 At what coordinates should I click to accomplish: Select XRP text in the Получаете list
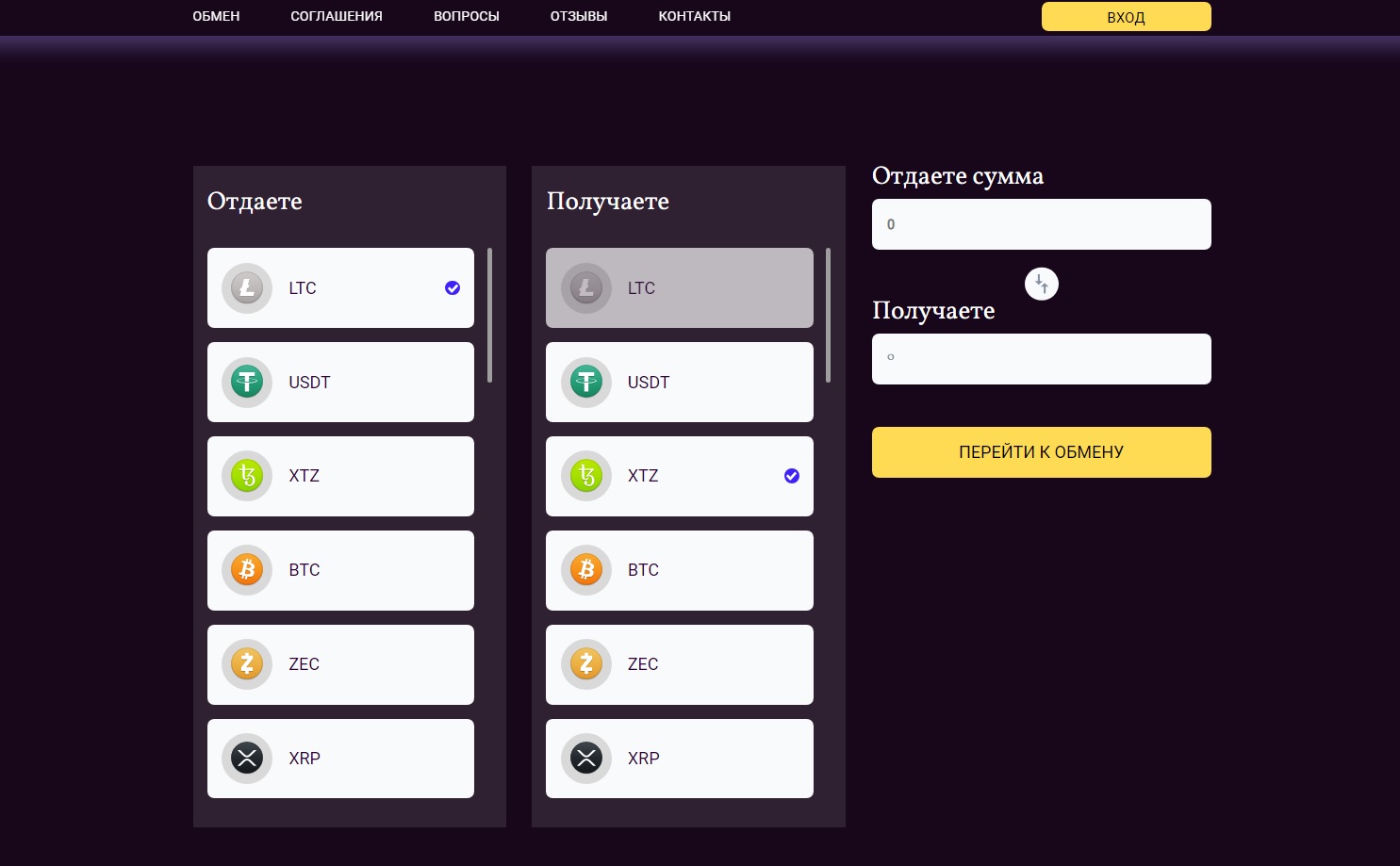[644, 759]
